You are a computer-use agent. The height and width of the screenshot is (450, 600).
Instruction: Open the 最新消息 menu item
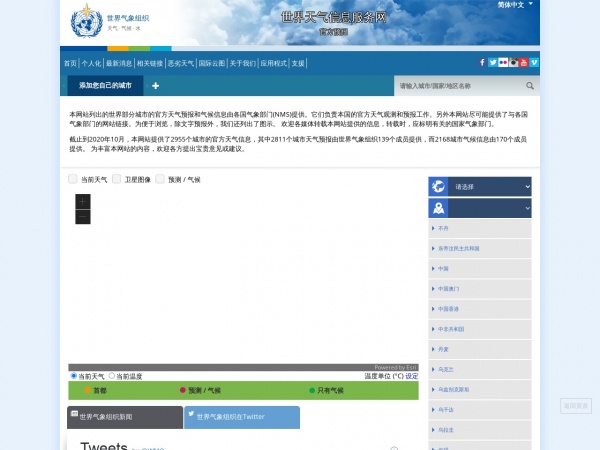point(119,64)
